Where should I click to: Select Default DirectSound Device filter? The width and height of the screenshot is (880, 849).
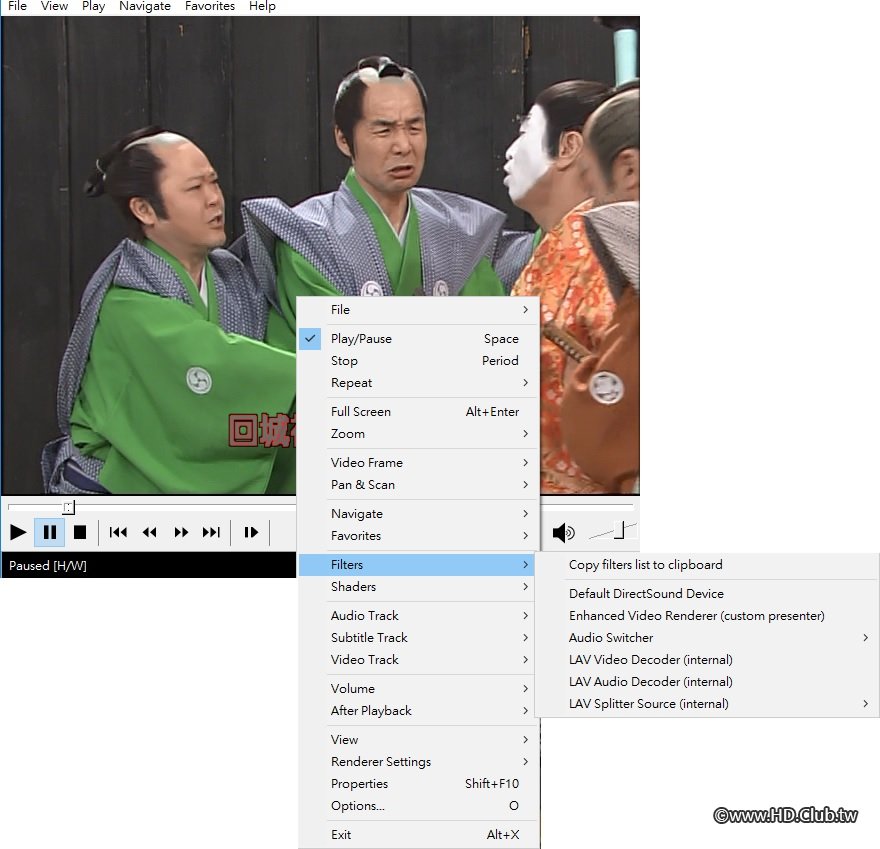tap(707, 594)
